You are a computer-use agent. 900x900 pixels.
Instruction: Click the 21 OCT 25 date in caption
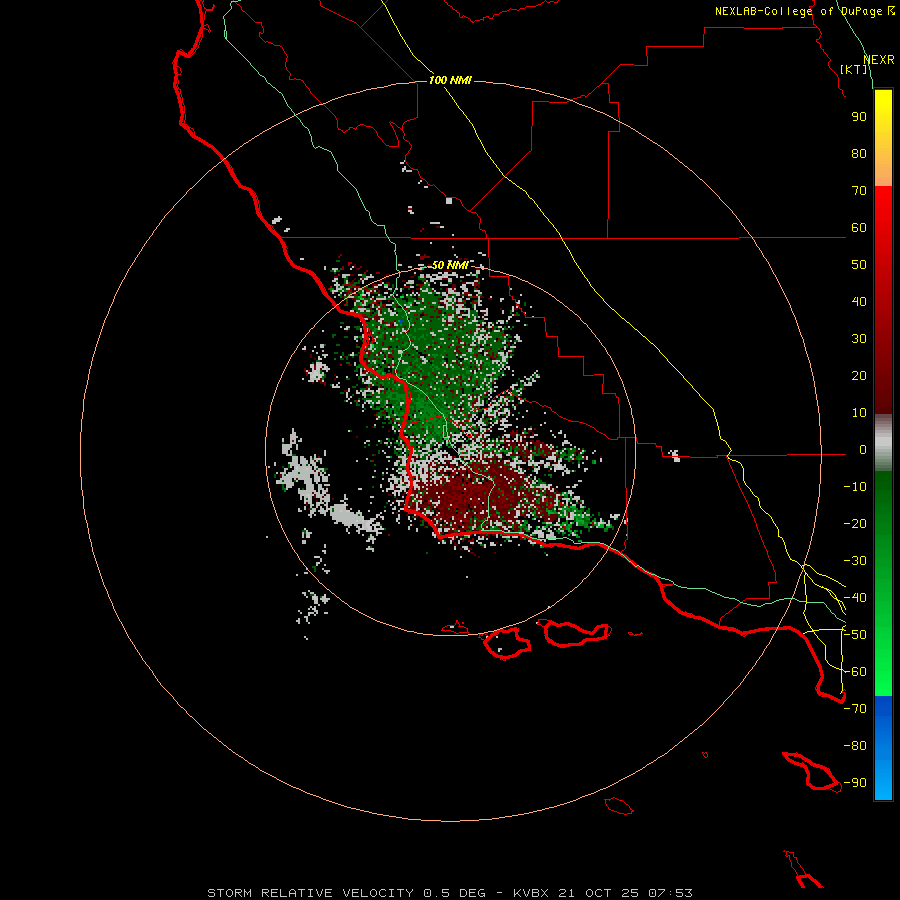pos(598,893)
